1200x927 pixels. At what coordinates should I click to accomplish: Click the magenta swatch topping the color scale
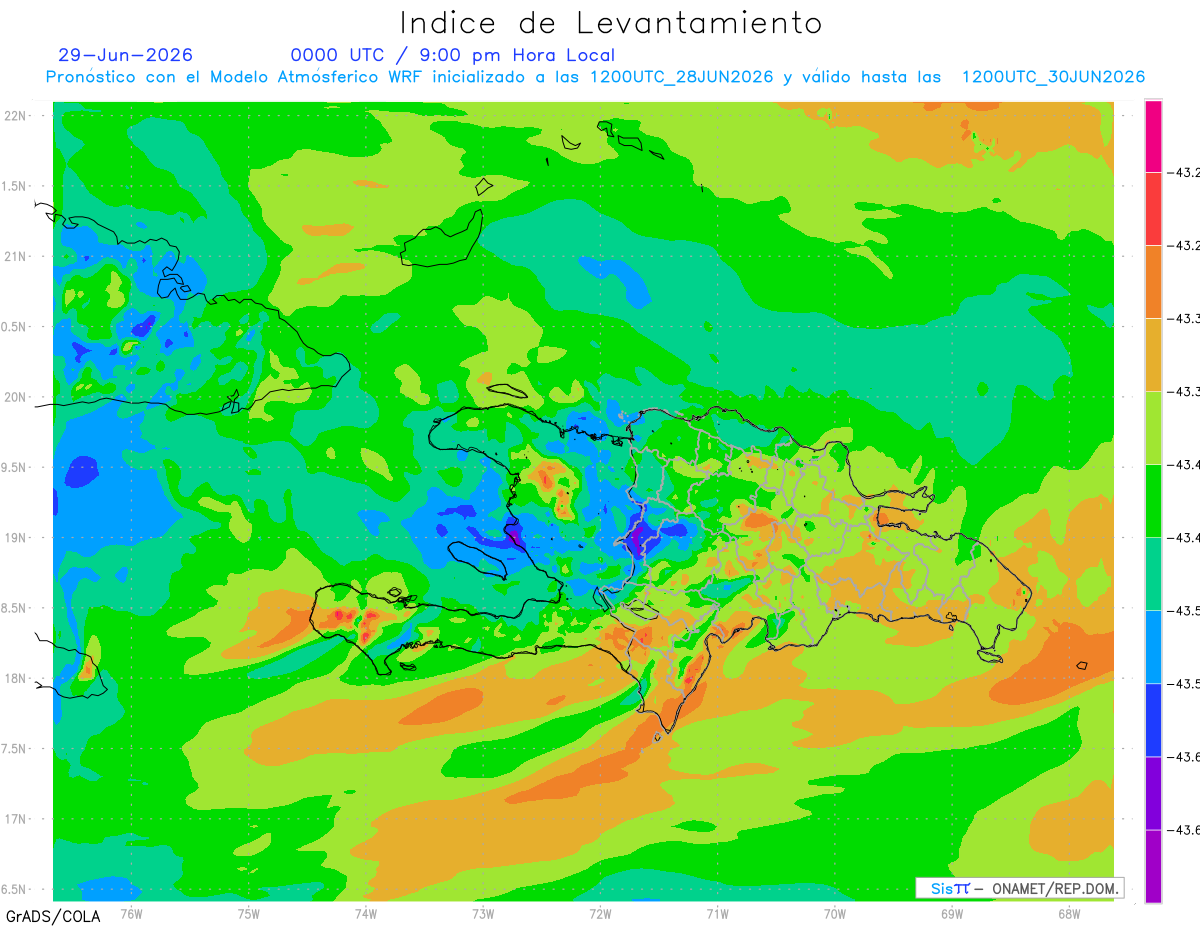[1153, 136]
